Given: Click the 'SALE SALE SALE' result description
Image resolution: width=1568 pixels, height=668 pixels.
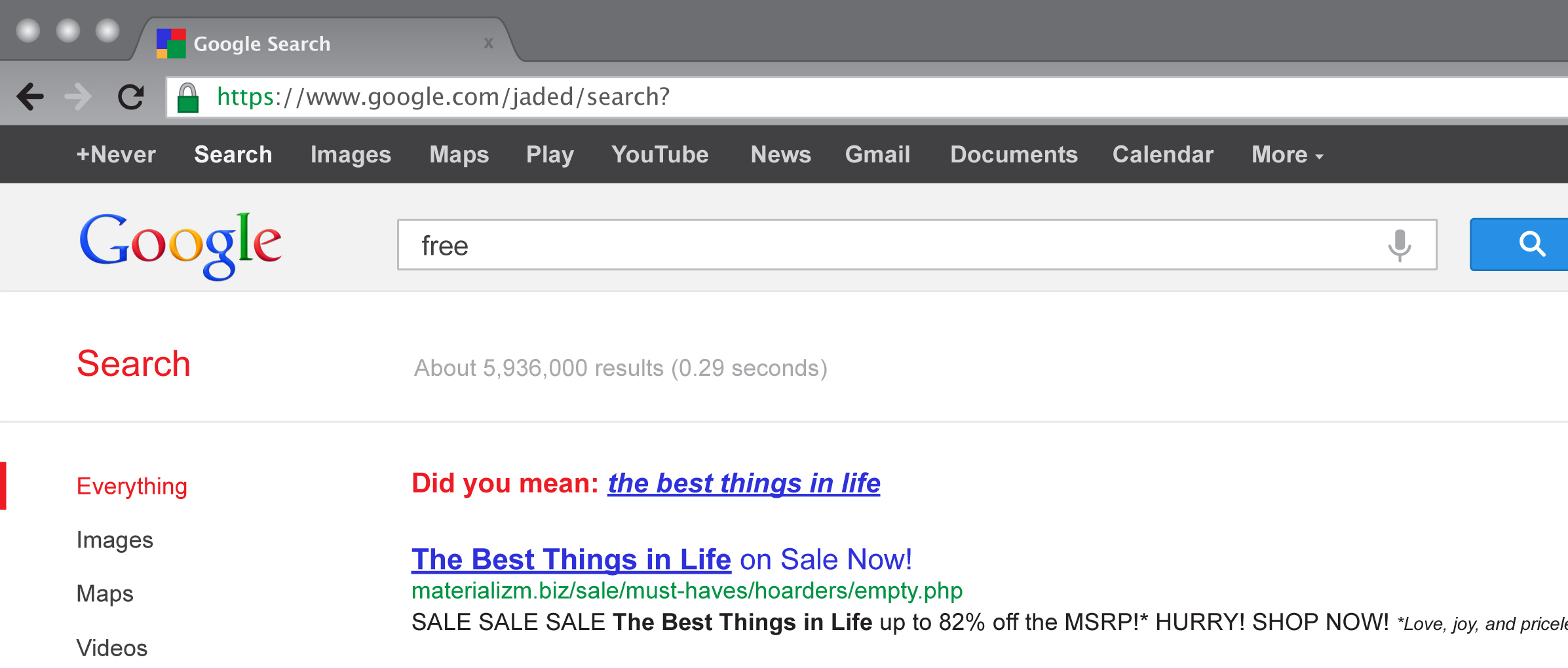Looking at the screenshot, I should click(989, 622).
